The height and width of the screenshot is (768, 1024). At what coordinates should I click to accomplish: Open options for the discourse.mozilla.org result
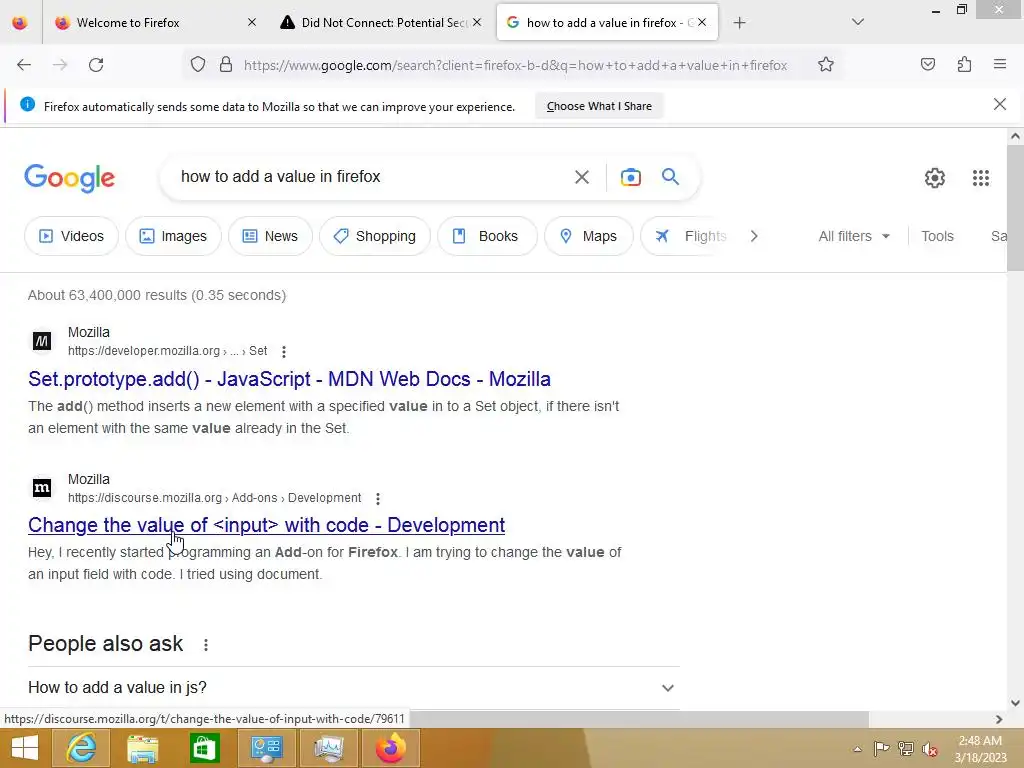click(377, 499)
